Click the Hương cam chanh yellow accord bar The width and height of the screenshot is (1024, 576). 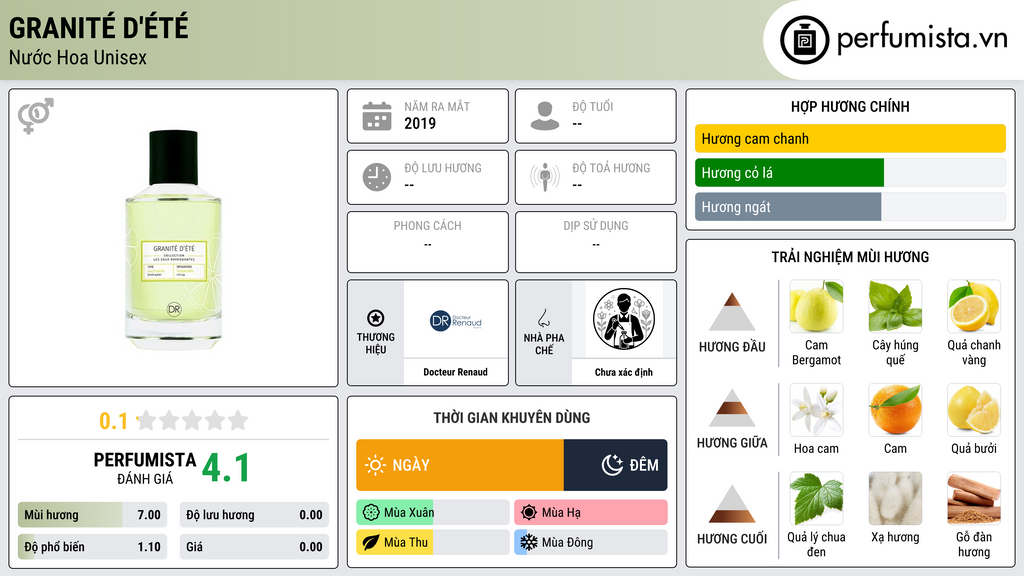850,138
